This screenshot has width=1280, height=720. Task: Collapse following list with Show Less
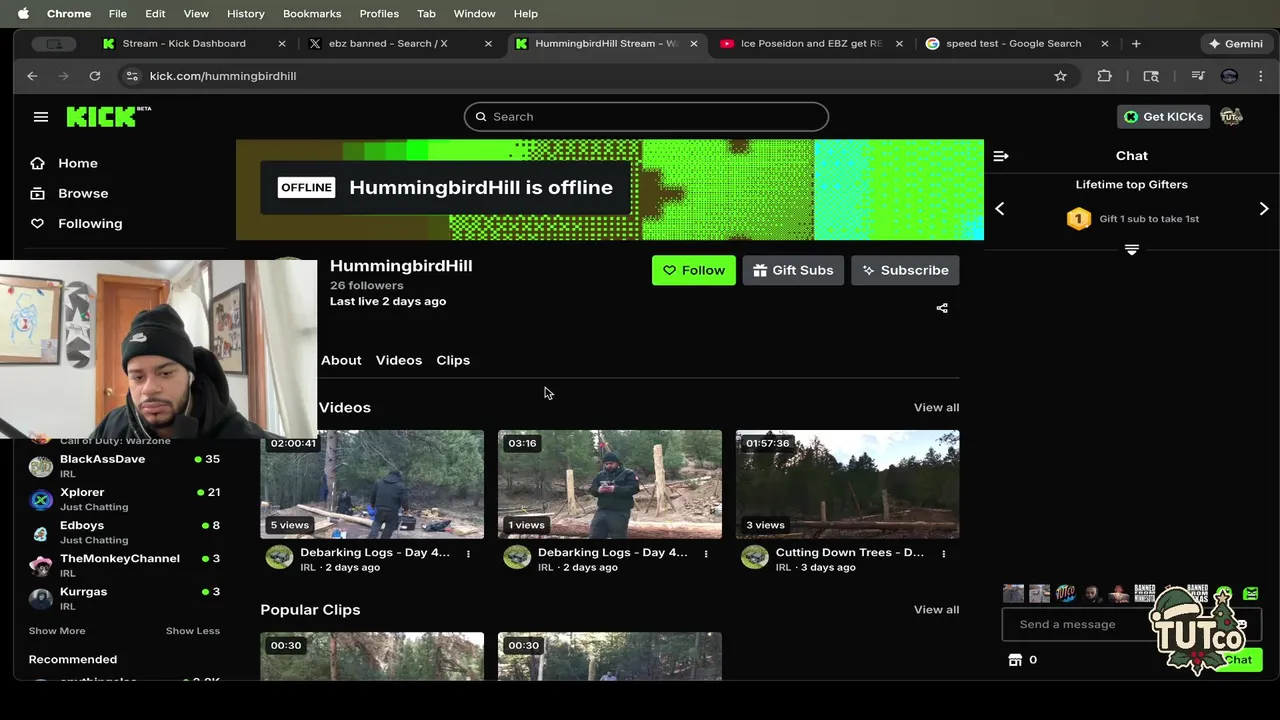point(193,631)
